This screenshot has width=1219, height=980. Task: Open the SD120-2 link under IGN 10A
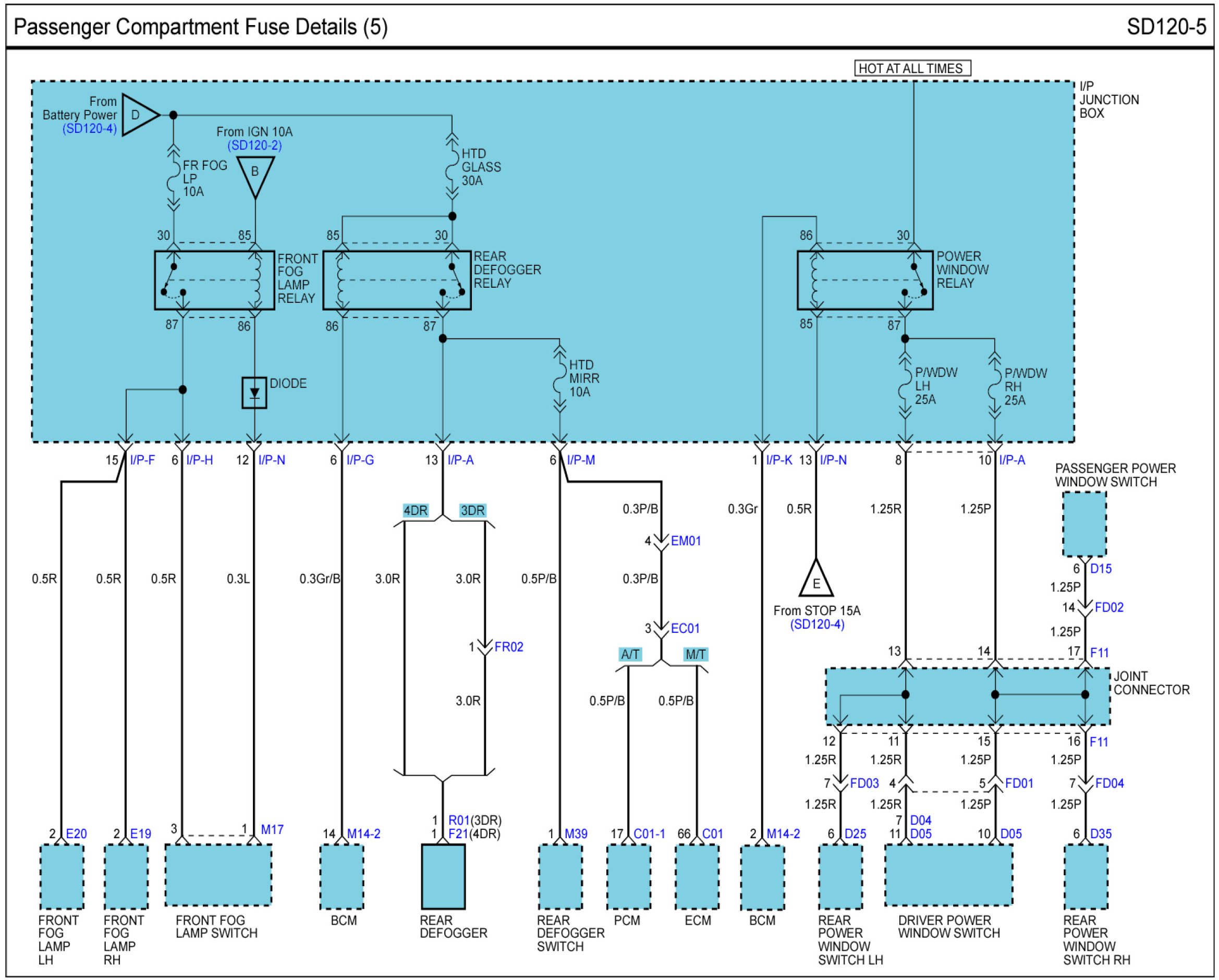(x=254, y=145)
